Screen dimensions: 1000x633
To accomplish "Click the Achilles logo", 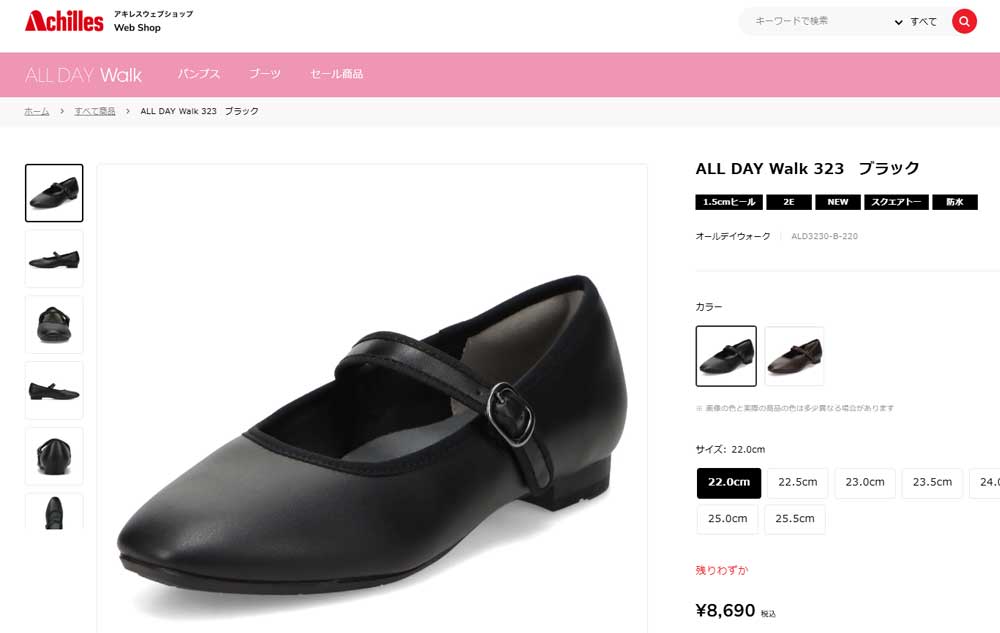I will (x=64, y=21).
